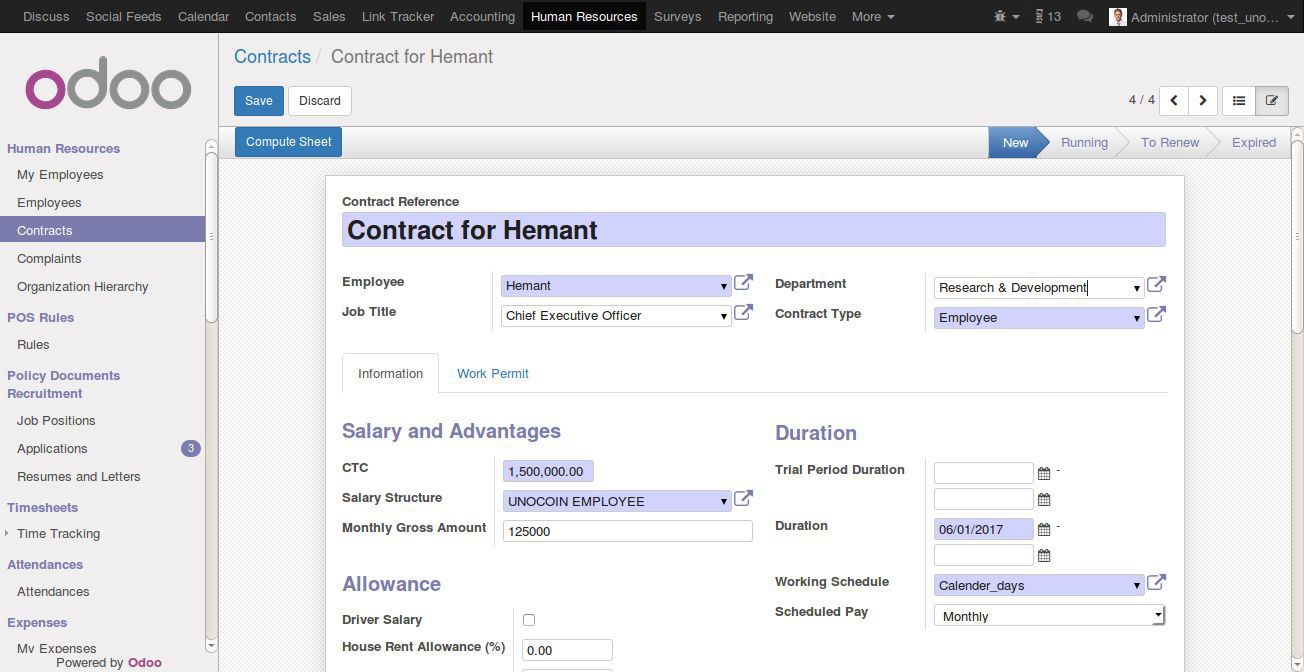Click the main form vertical scrollbar
Screen dimensions: 1304x672
[x=1297, y=237]
